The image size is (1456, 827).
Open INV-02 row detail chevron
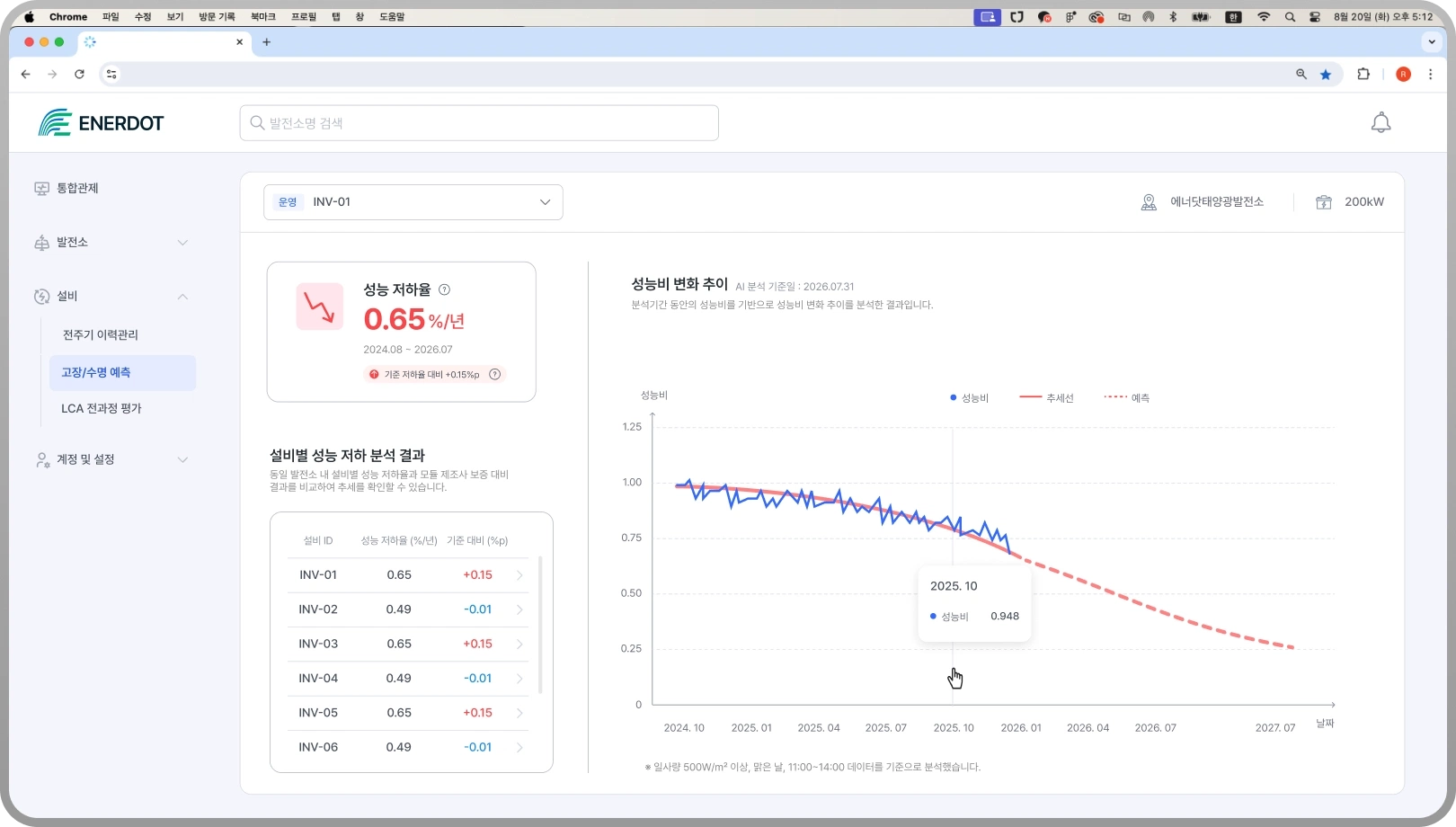click(519, 609)
